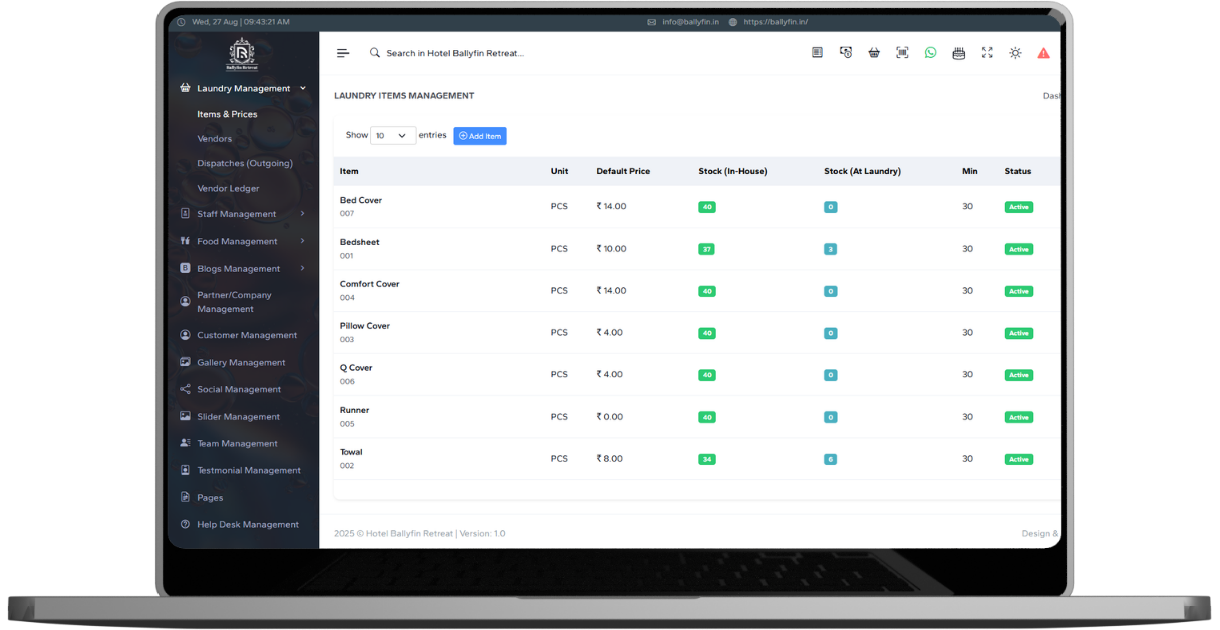Click the birthday cake icon
Viewport: 1220px width, 630px height.
click(x=959, y=53)
